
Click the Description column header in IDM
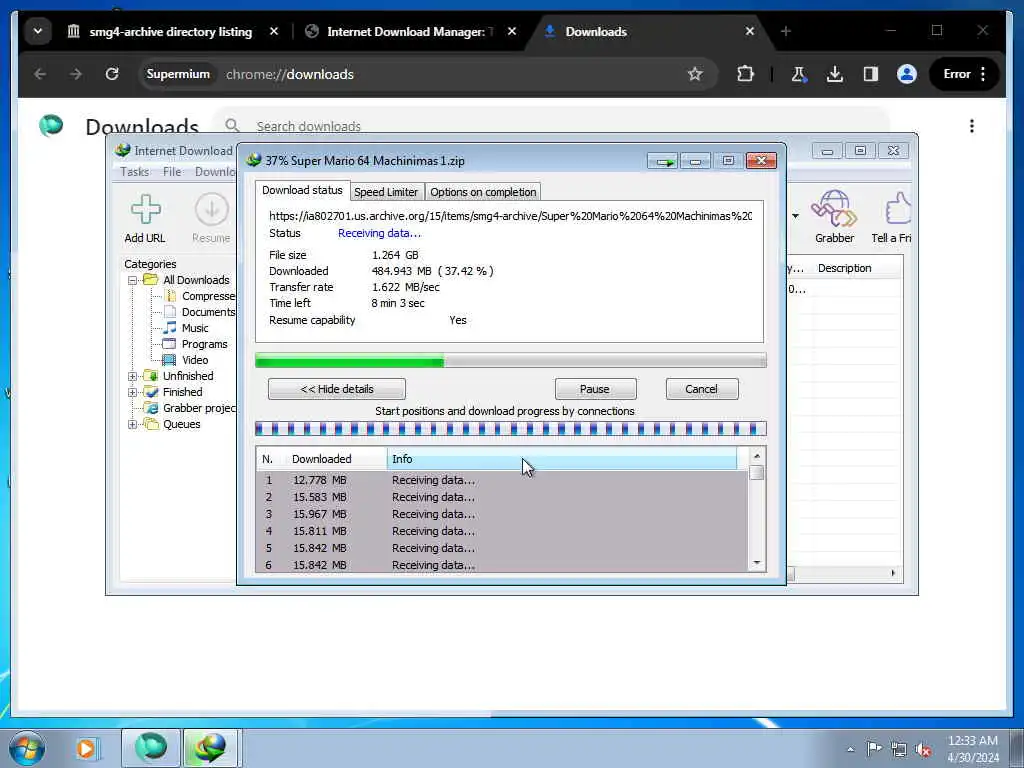click(844, 268)
